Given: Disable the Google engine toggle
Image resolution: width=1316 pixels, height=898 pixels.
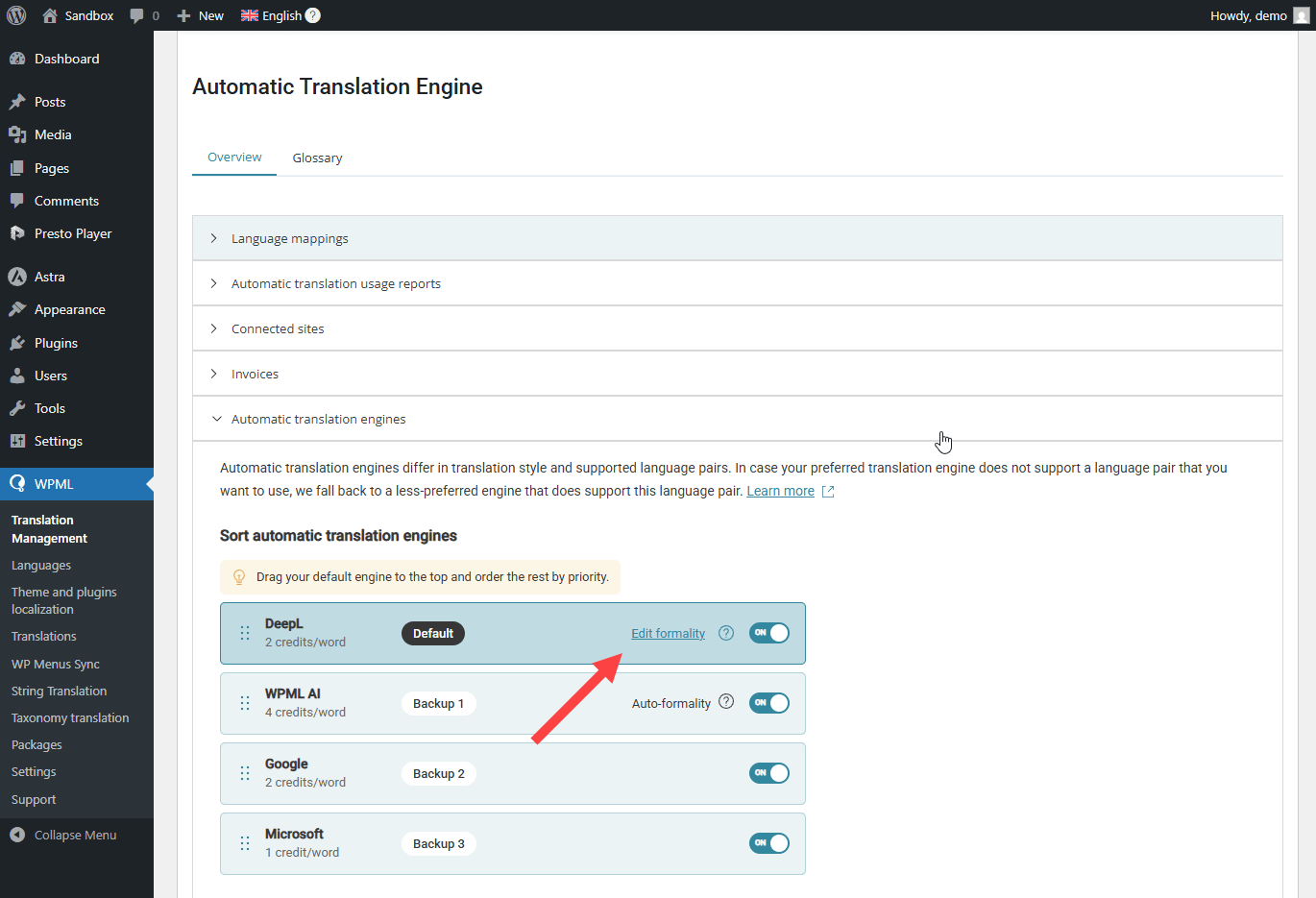Looking at the screenshot, I should 769,773.
